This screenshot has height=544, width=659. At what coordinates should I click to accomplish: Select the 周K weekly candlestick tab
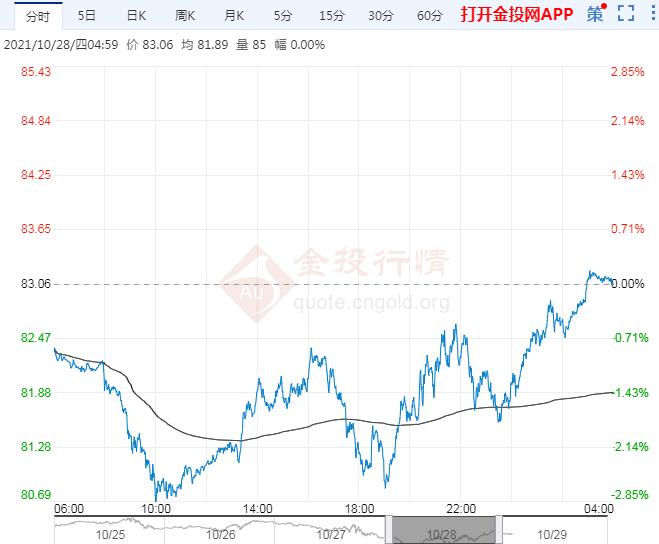[185, 15]
